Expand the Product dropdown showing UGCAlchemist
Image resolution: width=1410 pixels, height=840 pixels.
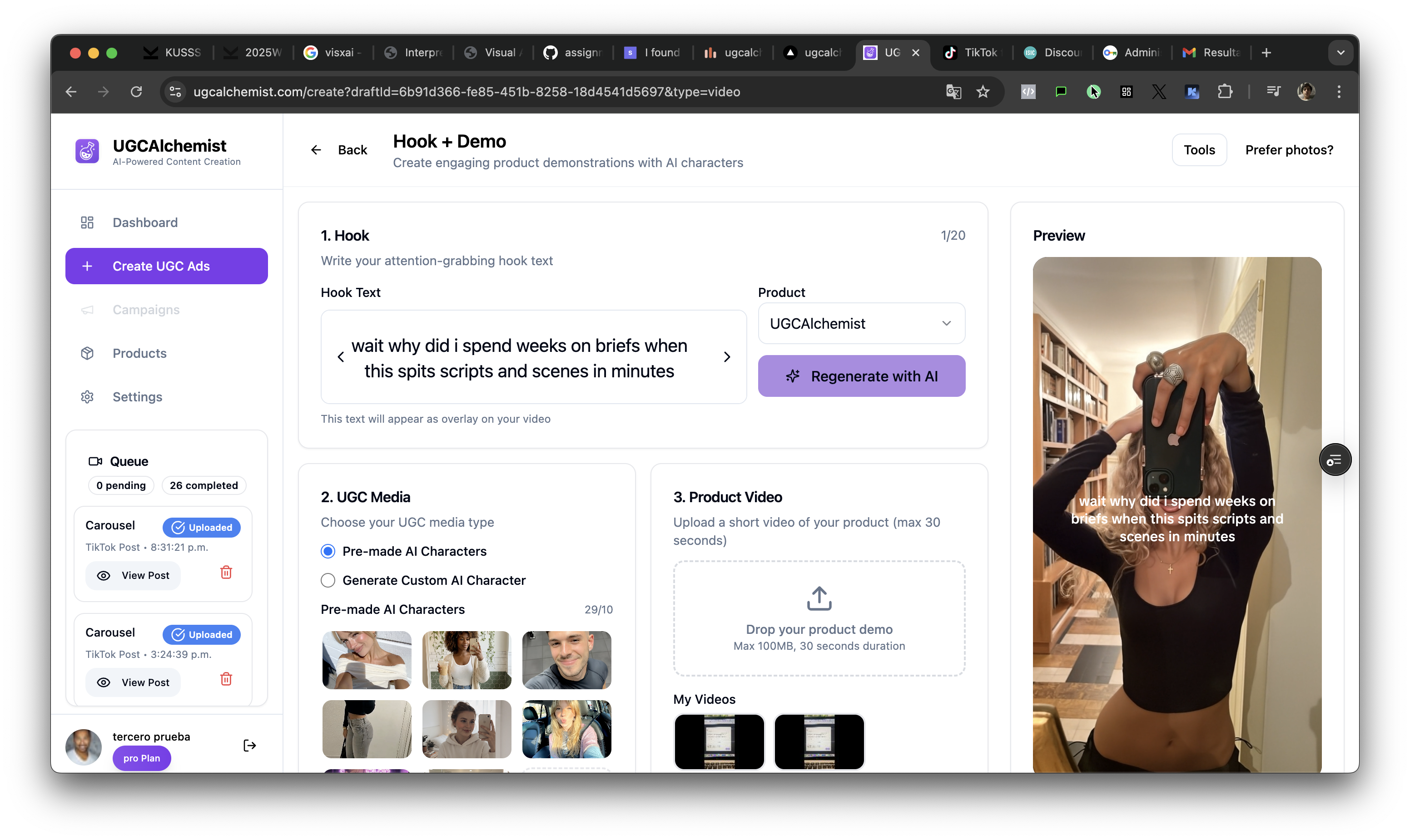(x=861, y=324)
